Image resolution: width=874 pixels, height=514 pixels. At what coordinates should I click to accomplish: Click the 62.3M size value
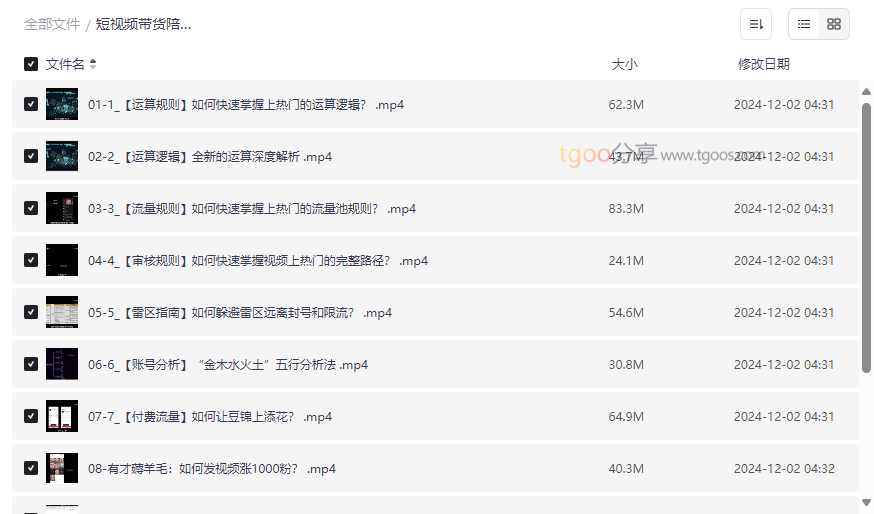[x=626, y=105]
